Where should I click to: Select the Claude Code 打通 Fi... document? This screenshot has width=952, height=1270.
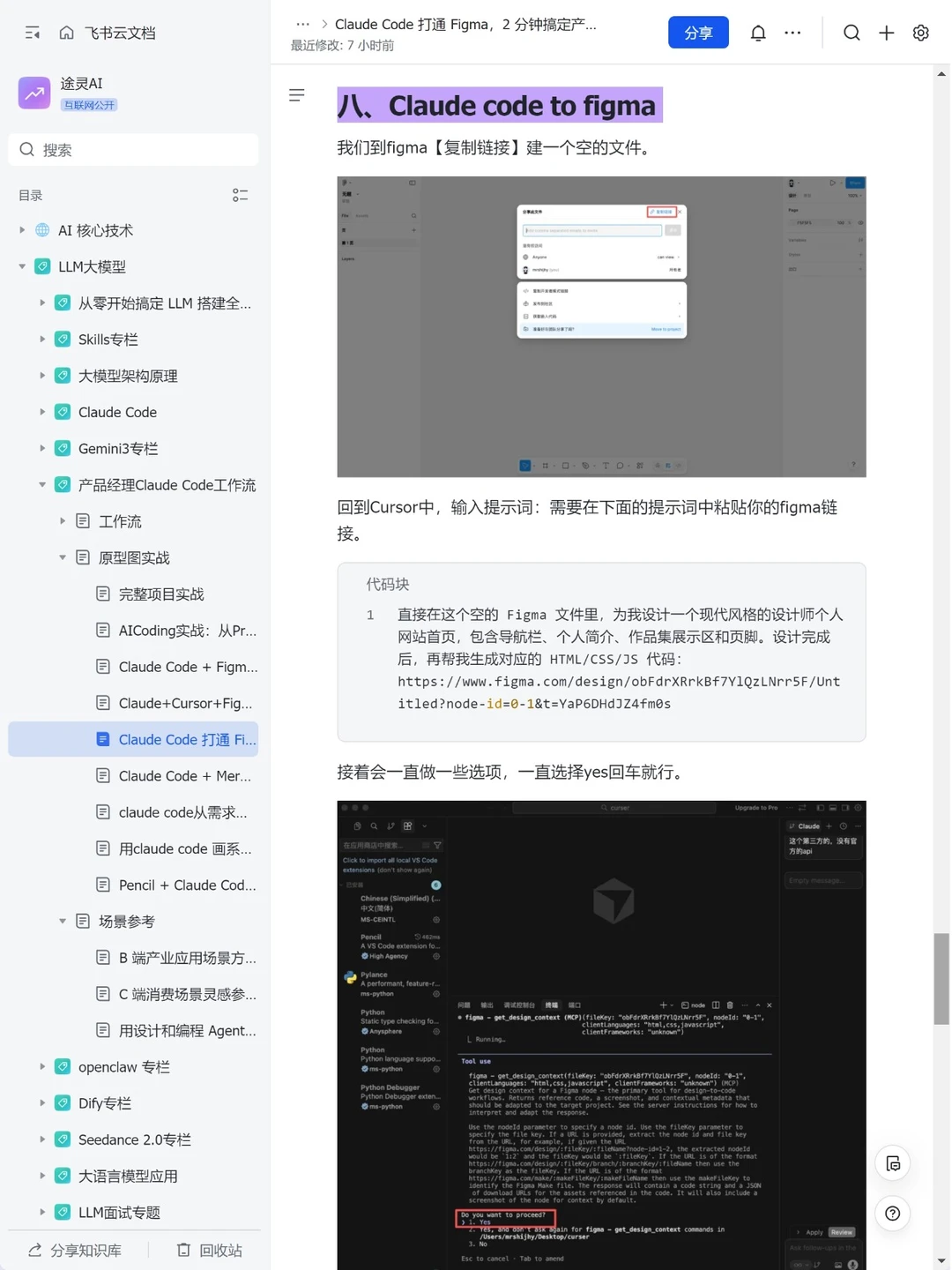[134, 739]
